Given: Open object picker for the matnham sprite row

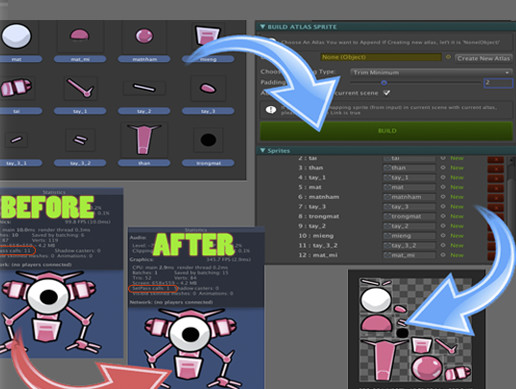Looking at the screenshot, I should pos(443,197).
